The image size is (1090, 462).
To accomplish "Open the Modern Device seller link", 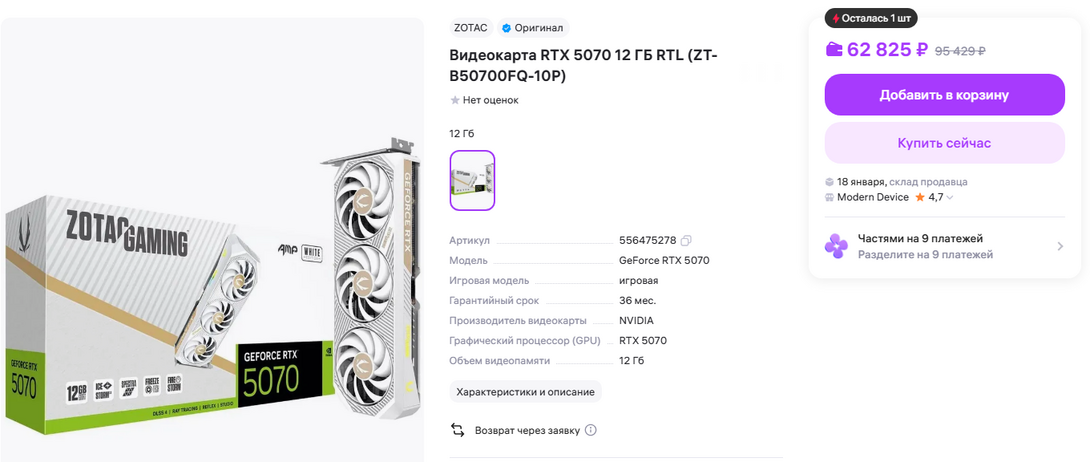I will pos(872,197).
